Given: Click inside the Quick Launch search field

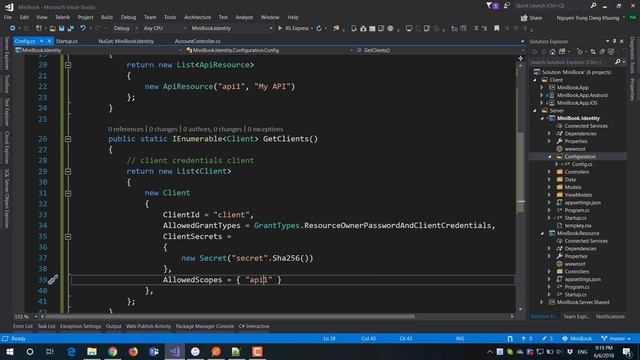Looking at the screenshot, I should (x=551, y=6).
